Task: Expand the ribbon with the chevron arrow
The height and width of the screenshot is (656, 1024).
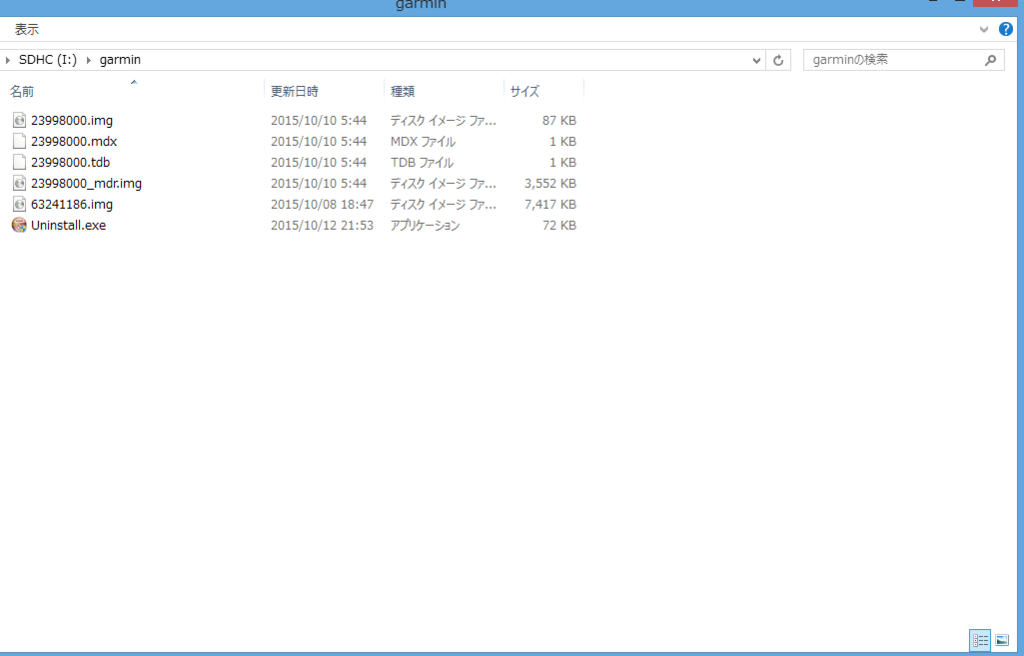Action: tap(984, 29)
